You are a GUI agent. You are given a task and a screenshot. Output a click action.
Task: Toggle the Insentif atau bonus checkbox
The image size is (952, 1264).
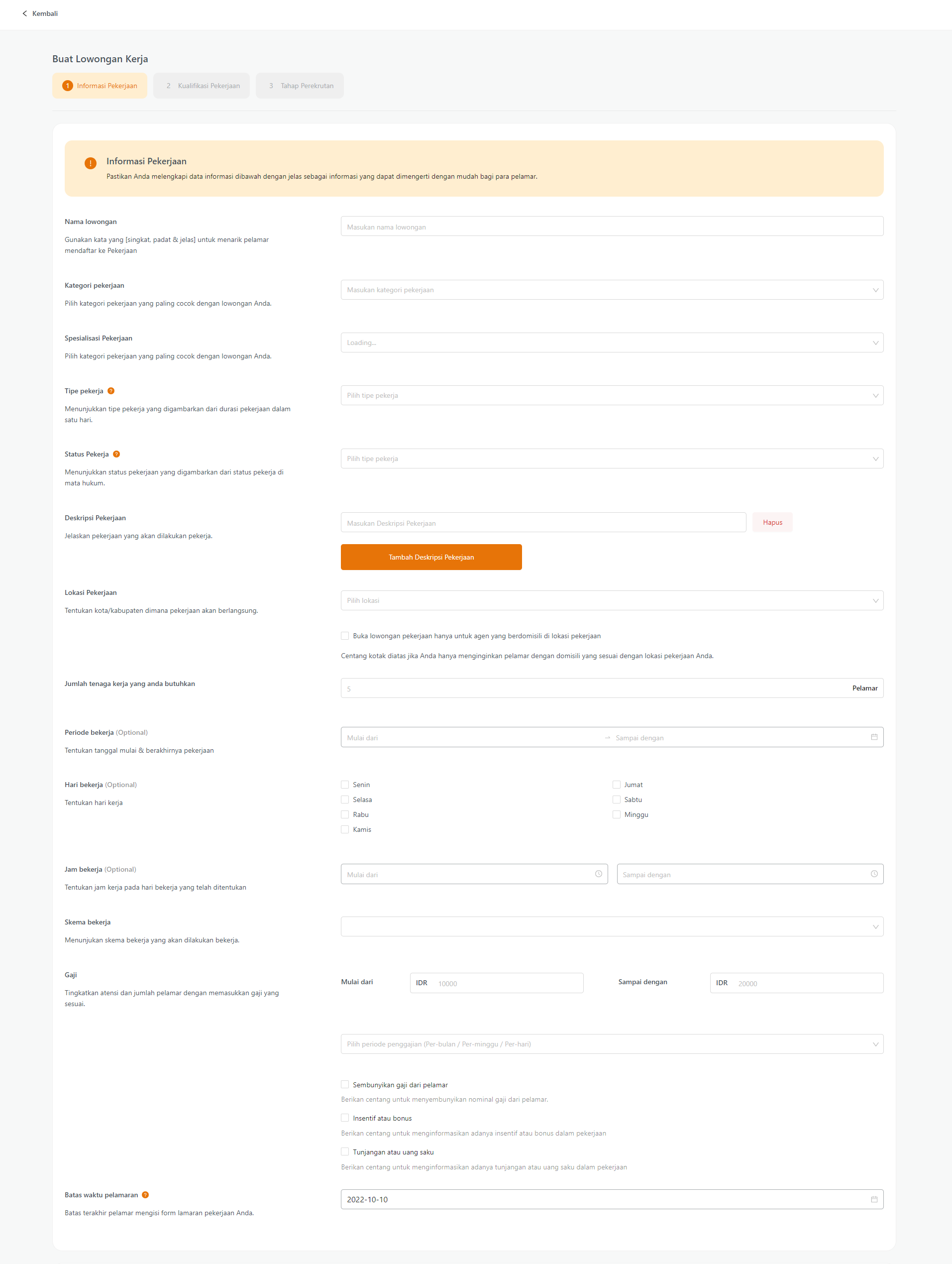coord(345,1118)
